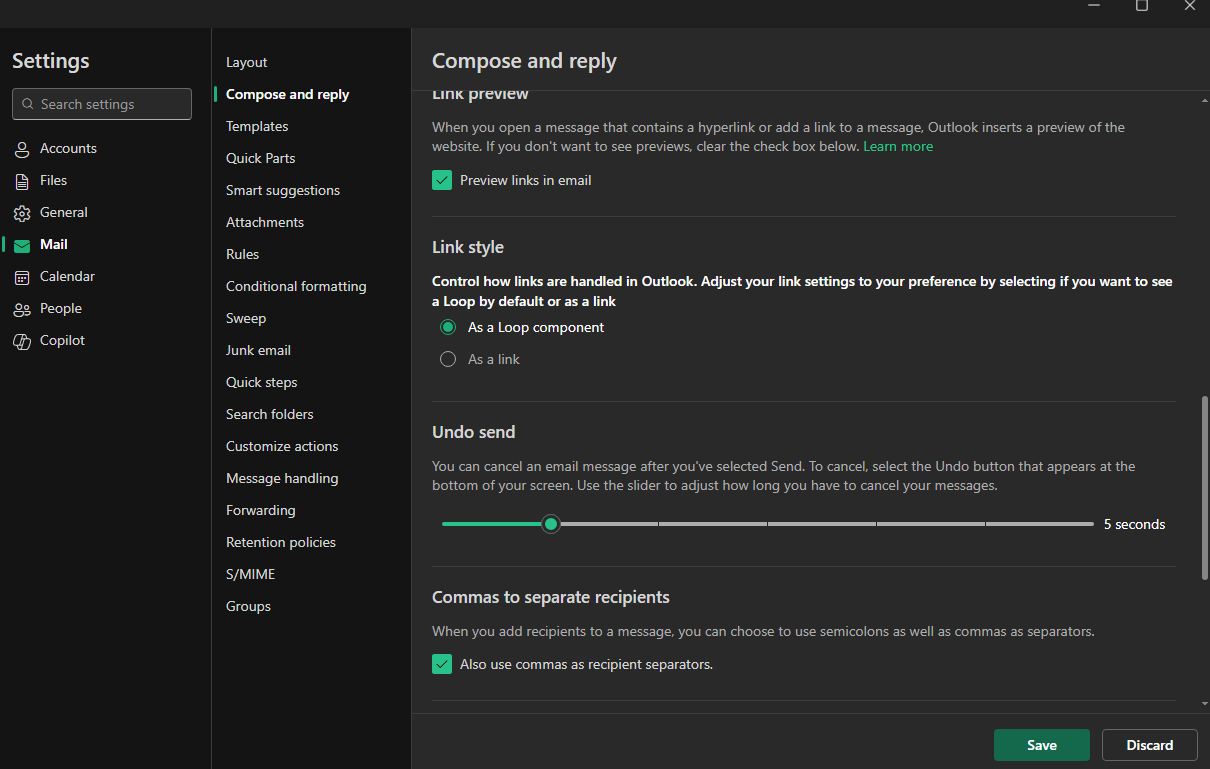Save the compose settings
The width and height of the screenshot is (1210, 769).
tap(1042, 745)
